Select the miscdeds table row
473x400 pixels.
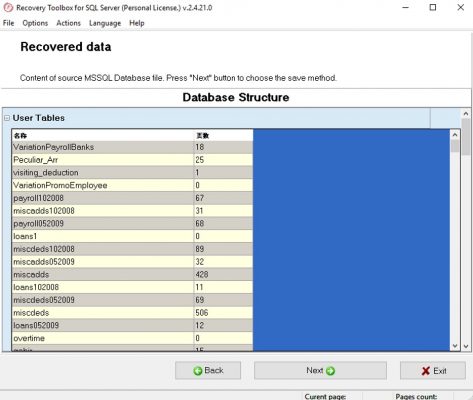click(132, 313)
